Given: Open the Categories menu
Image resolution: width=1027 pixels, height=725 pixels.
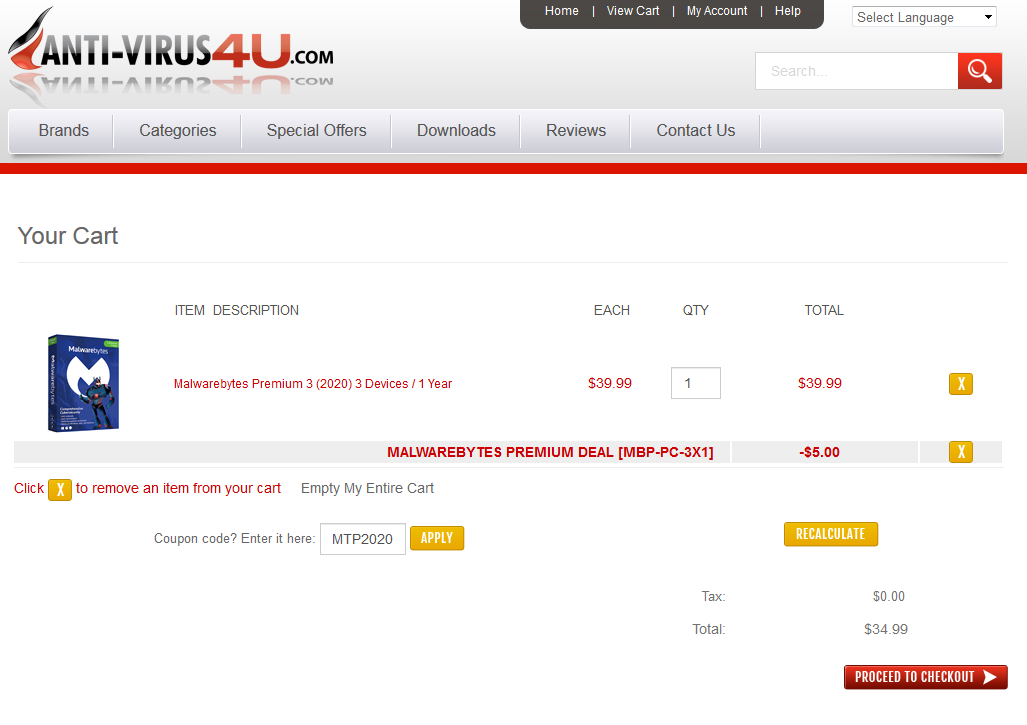Looking at the screenshot, I should [x=177, y=130].
